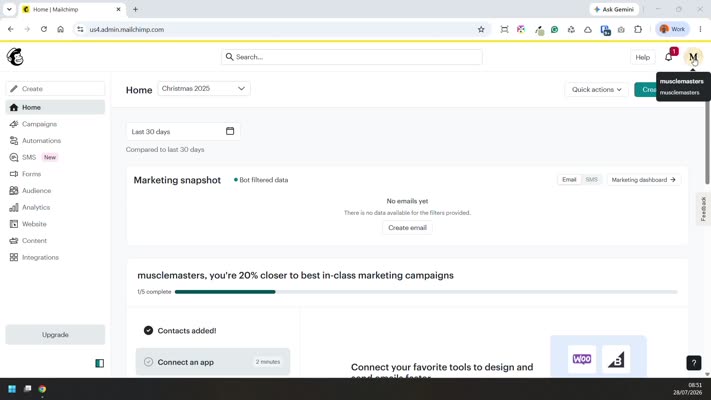Click the Integrations grid icon
The image size is (711, 400).
point(14,257)
